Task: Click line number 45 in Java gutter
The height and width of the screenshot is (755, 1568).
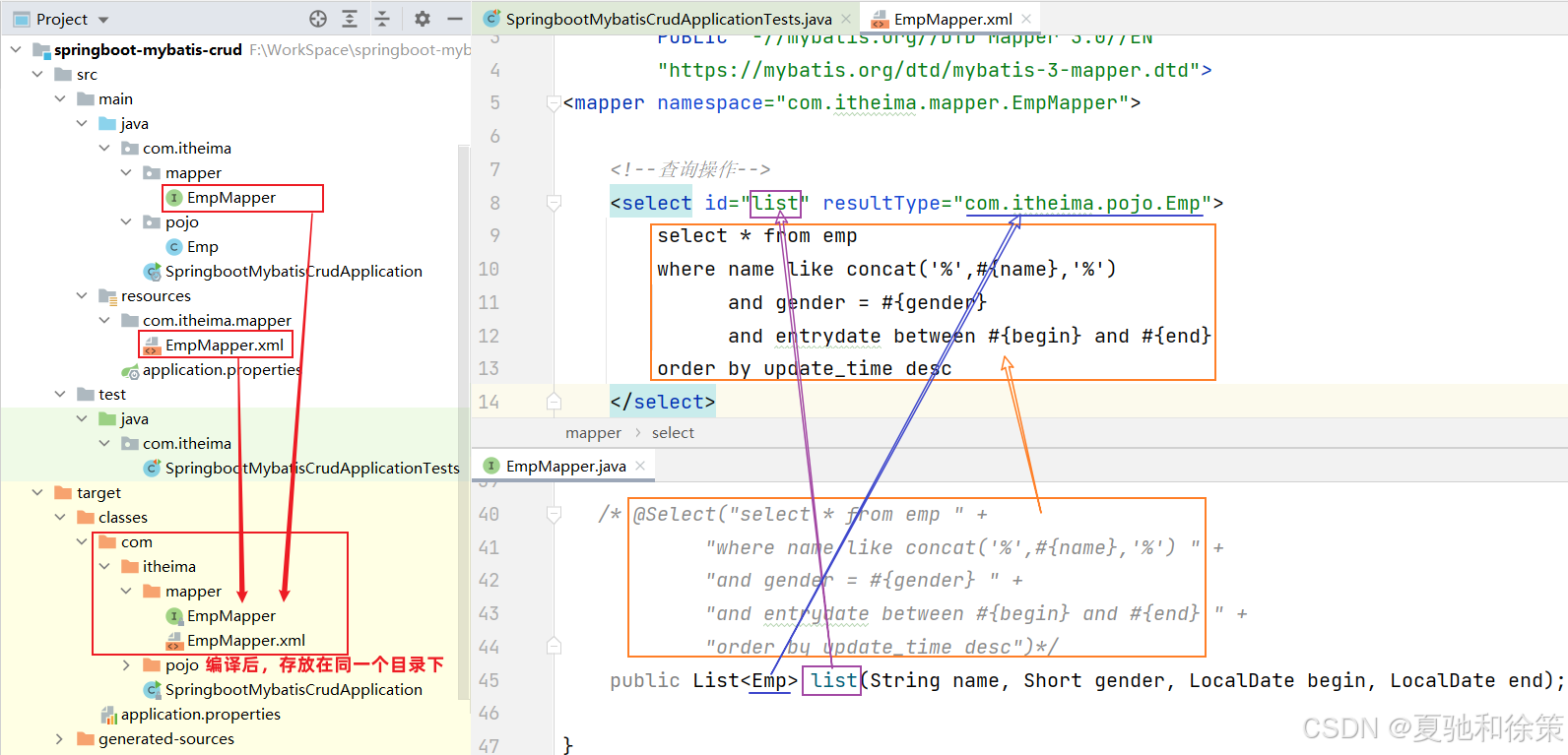Action: 489,680
